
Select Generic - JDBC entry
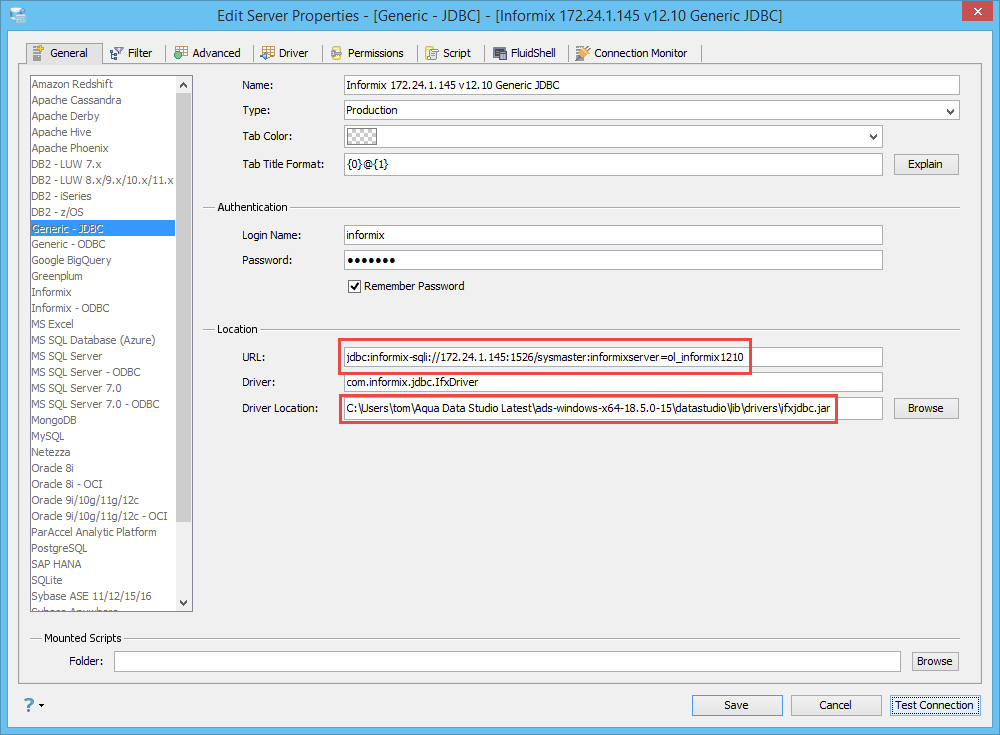(103, 228)
